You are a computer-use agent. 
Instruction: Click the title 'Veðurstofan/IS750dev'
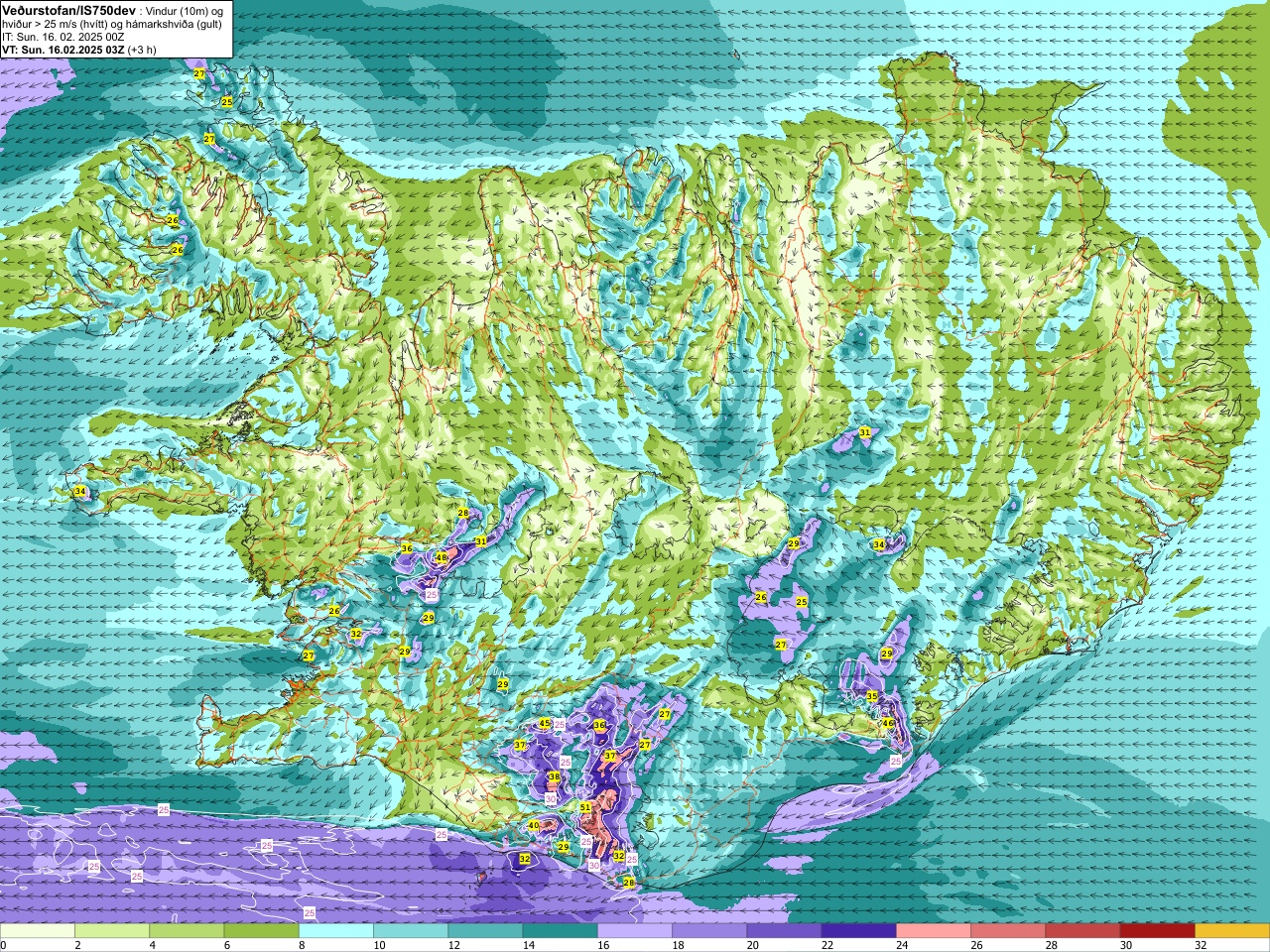pos(68,10)
